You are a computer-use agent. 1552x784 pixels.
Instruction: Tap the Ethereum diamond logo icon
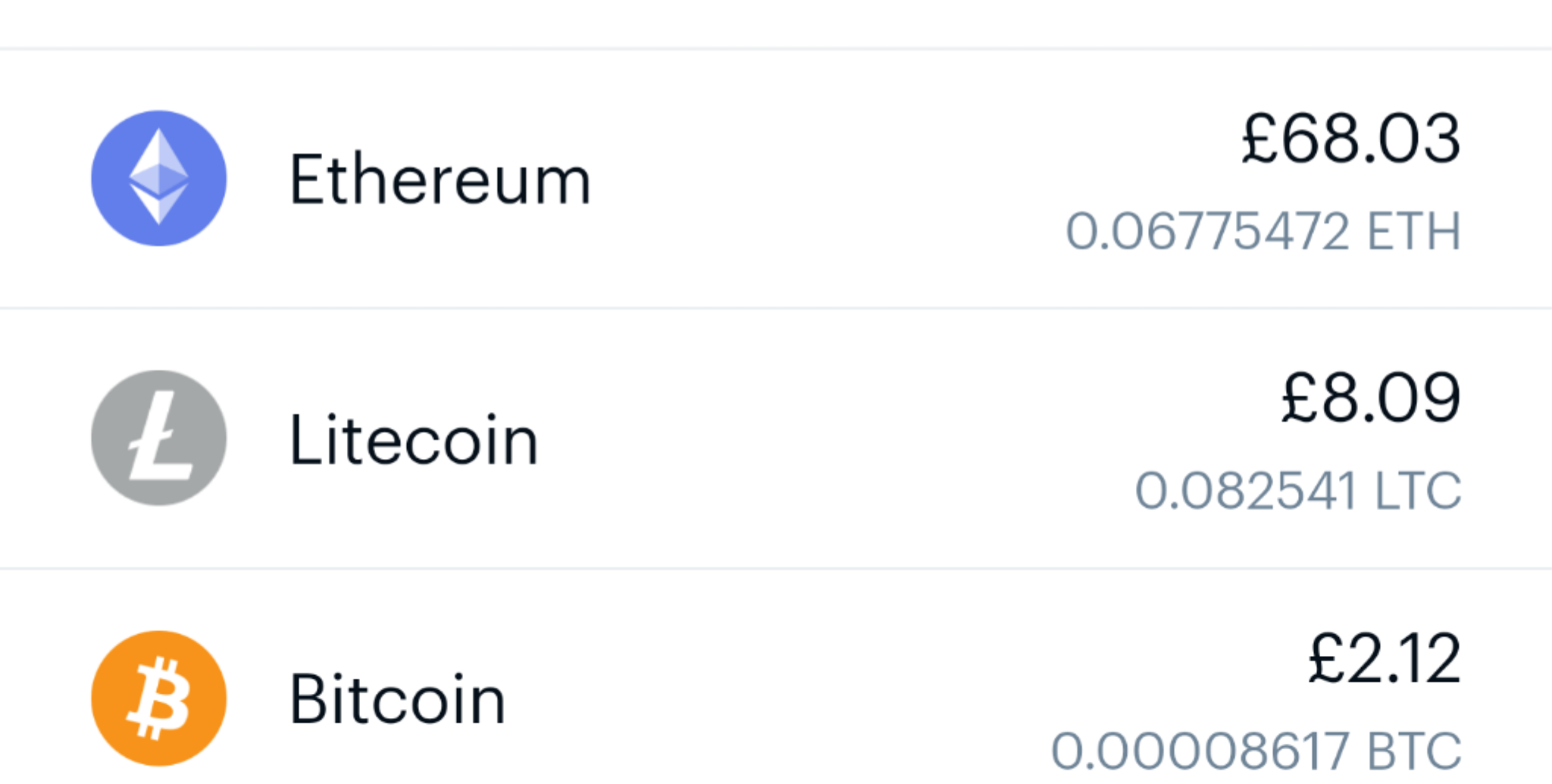(x=158, y=178)
